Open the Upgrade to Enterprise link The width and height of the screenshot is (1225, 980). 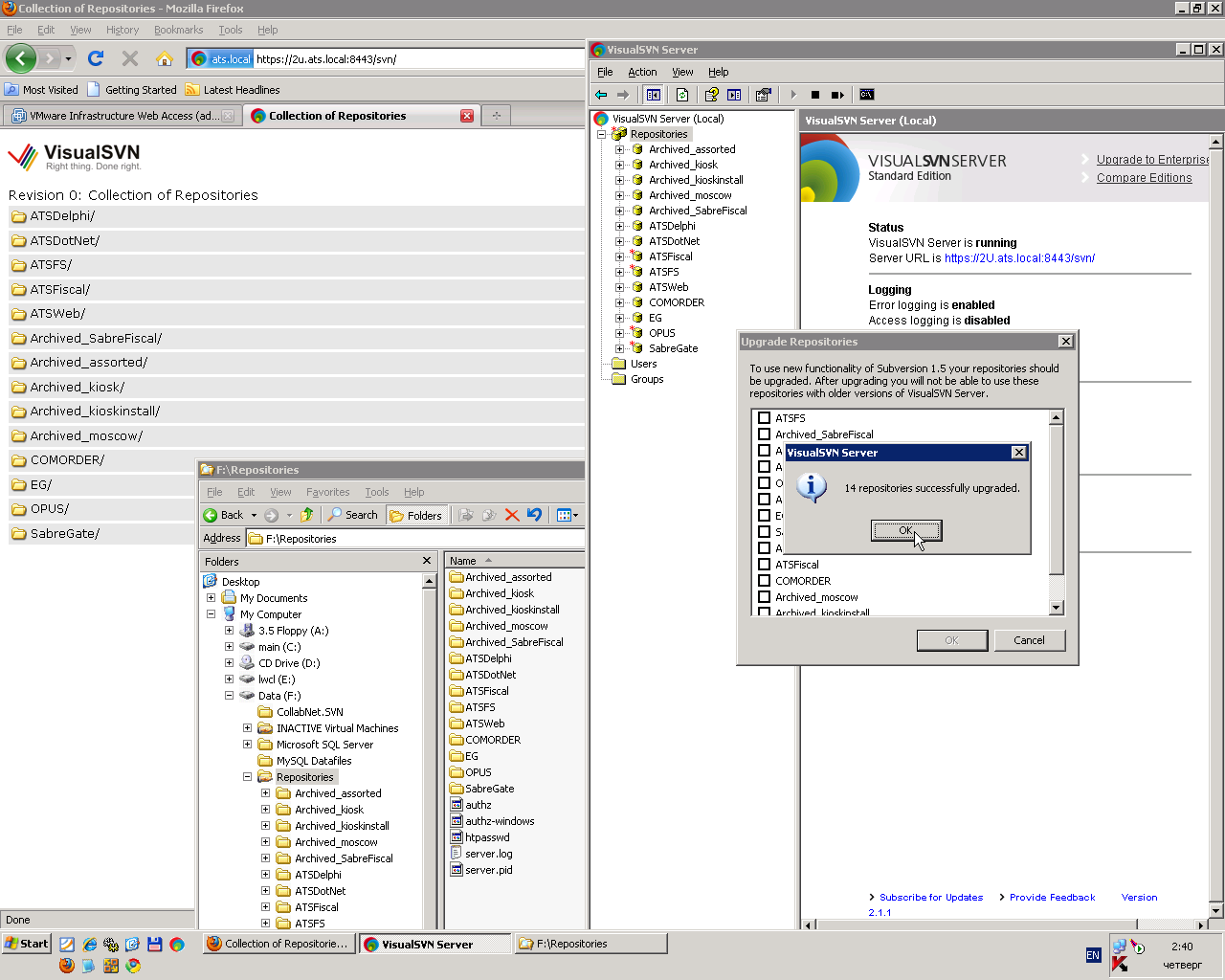(1152, 160)
